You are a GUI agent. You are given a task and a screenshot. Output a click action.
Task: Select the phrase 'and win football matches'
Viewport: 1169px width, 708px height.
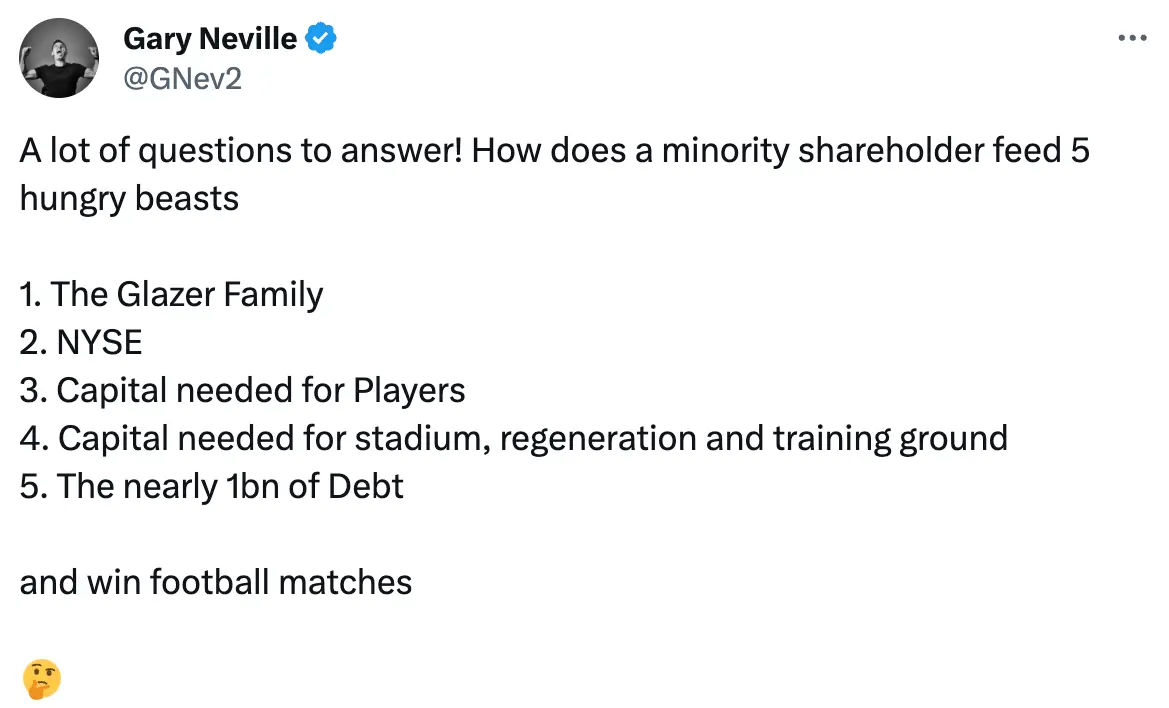click(x=215, y=581)
